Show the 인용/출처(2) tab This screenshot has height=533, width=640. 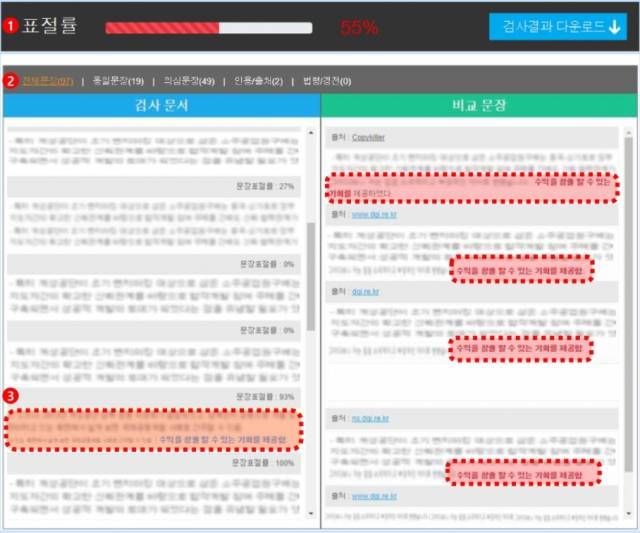[x=258, y=81]
